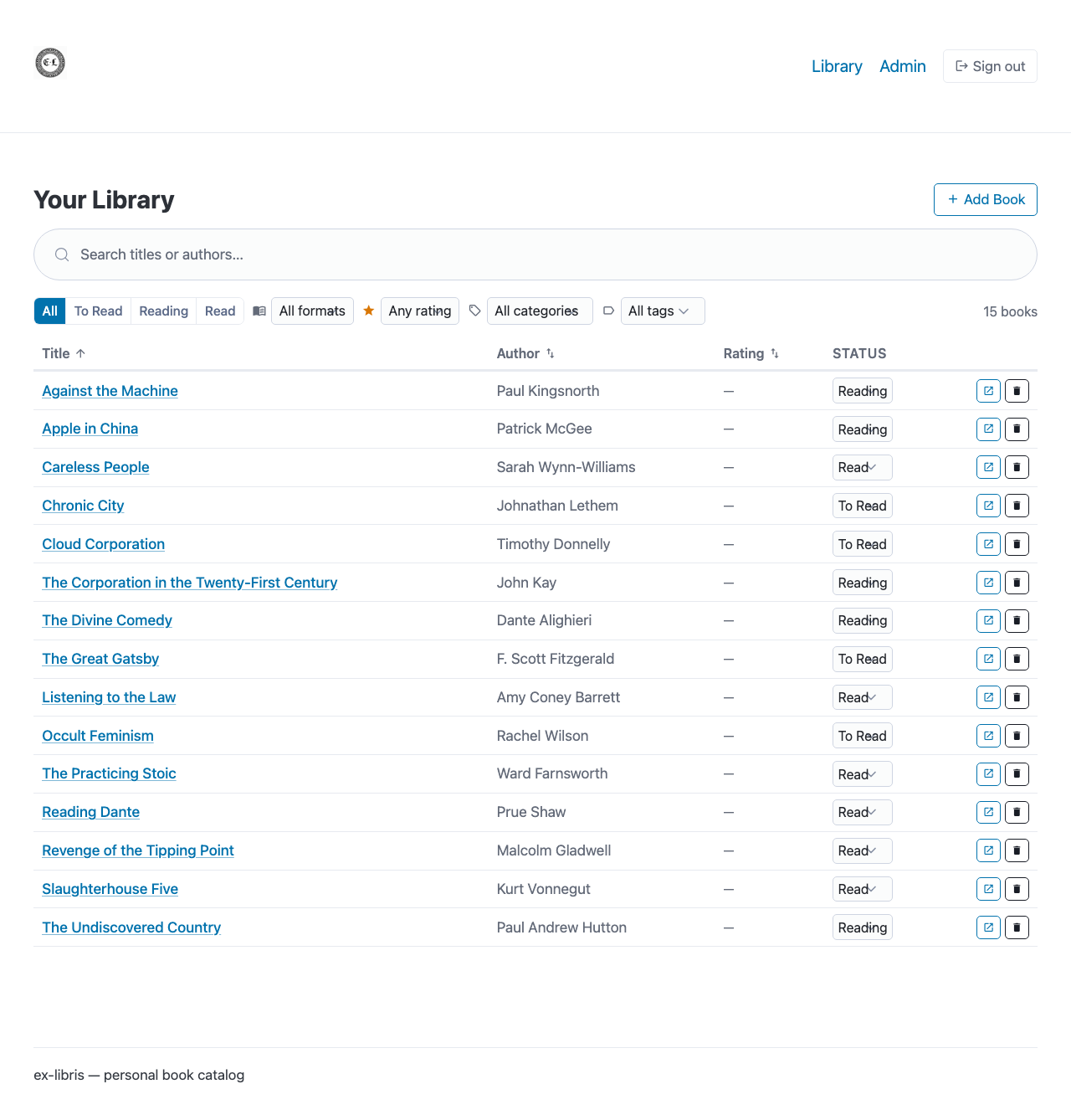Open the Any rating dropdown
Viewport: 1071px width, 1120px height.
[419, 311]
